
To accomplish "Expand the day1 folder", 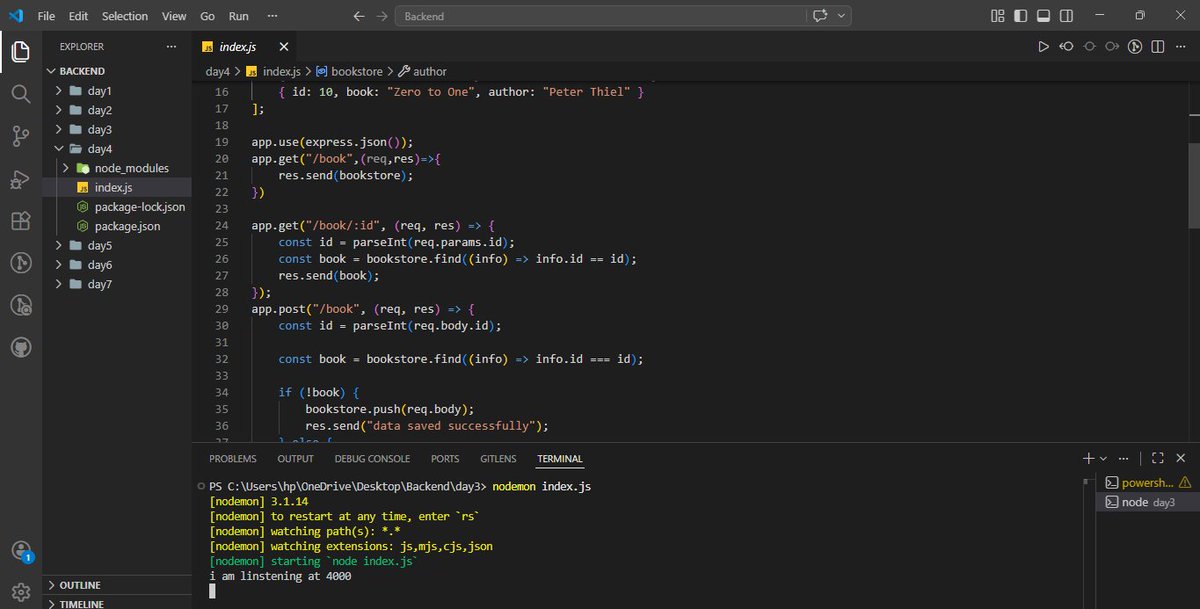I will (116, 91).
